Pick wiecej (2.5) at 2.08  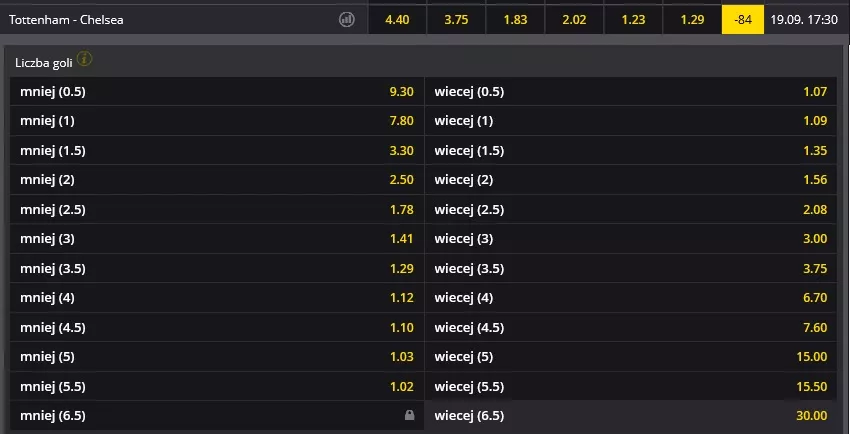click(x=631, y=210)
